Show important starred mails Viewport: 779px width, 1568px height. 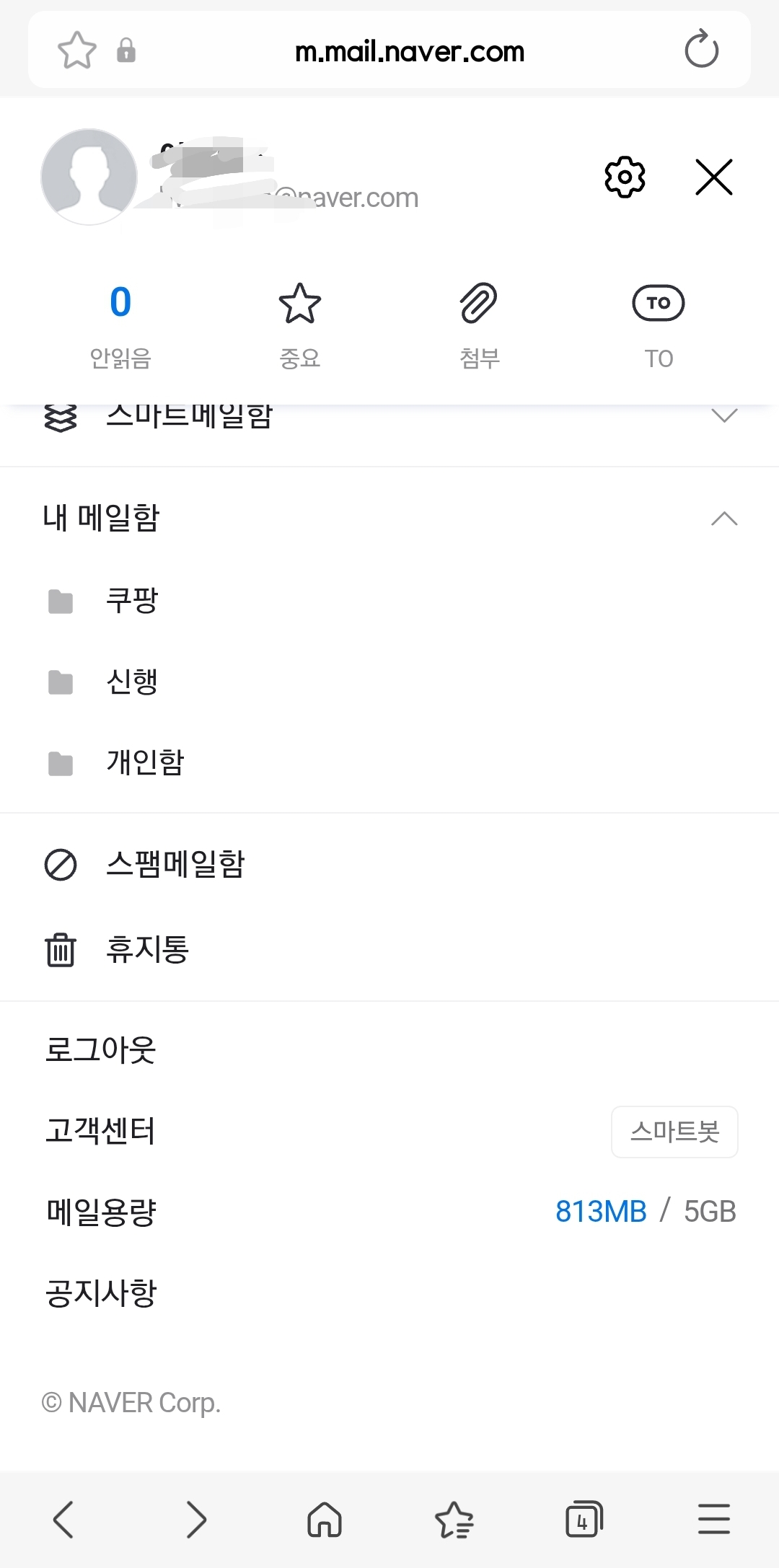(x=299, y=323)
